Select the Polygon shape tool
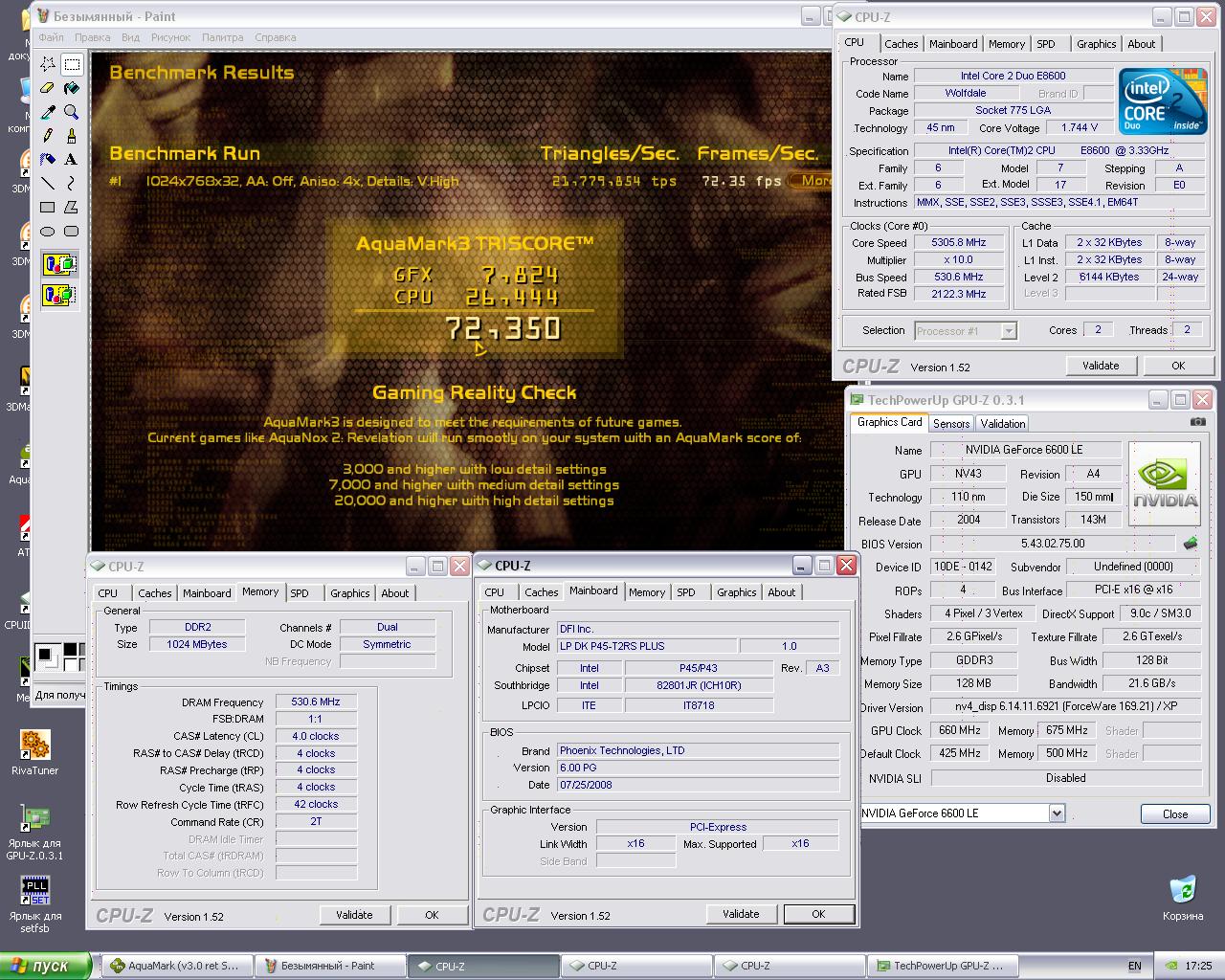The image size is (1225, 980). coord(72,208)
